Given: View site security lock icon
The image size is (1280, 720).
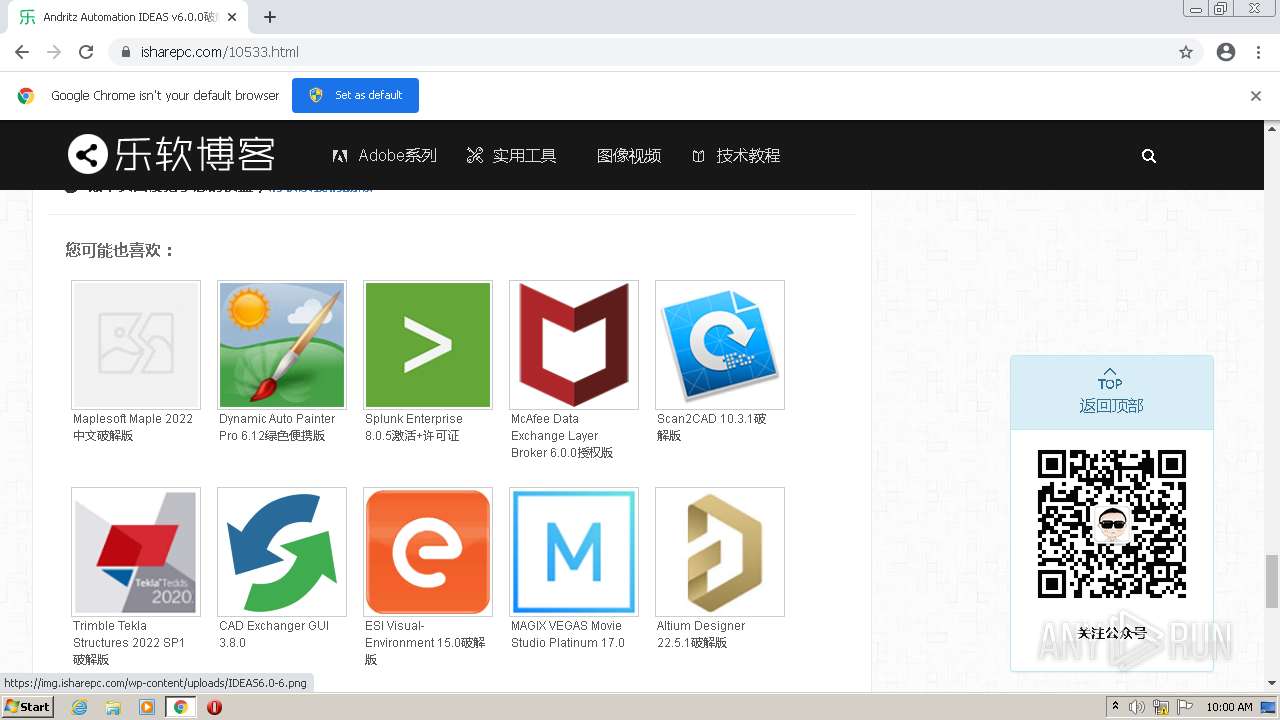Looking at the screenshot, I should click(x=126, y=52).
